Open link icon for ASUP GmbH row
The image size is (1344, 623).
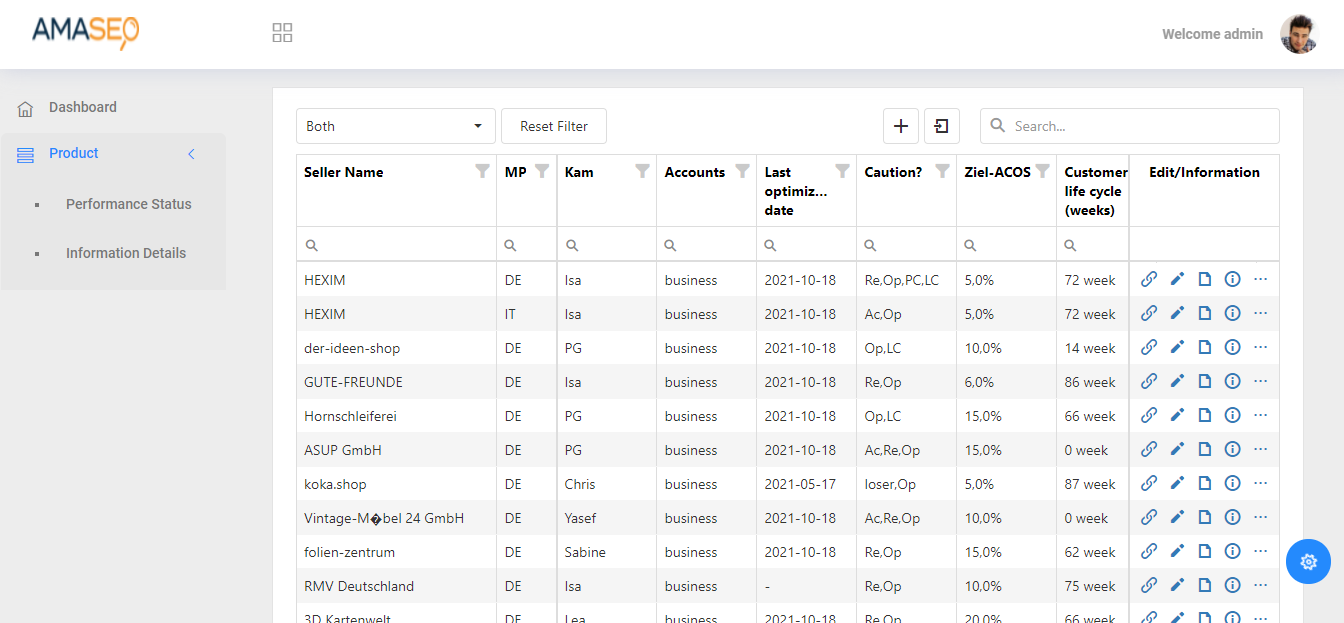tap(1149, 450)
